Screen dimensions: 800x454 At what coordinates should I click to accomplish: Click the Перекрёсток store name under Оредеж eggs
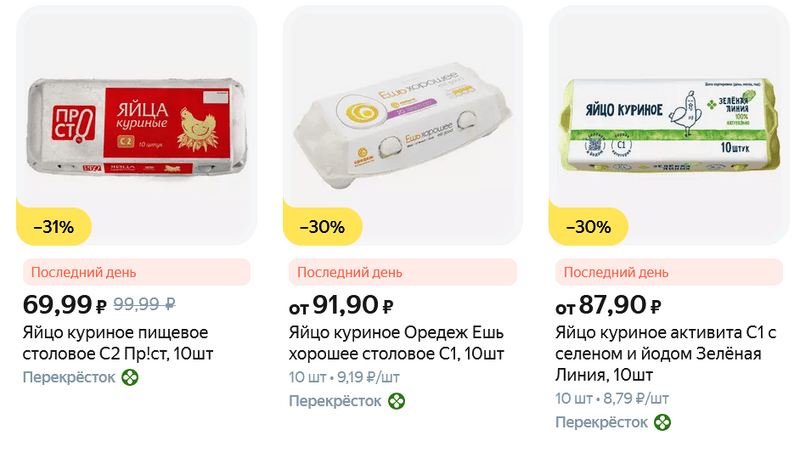coord(336,401)
